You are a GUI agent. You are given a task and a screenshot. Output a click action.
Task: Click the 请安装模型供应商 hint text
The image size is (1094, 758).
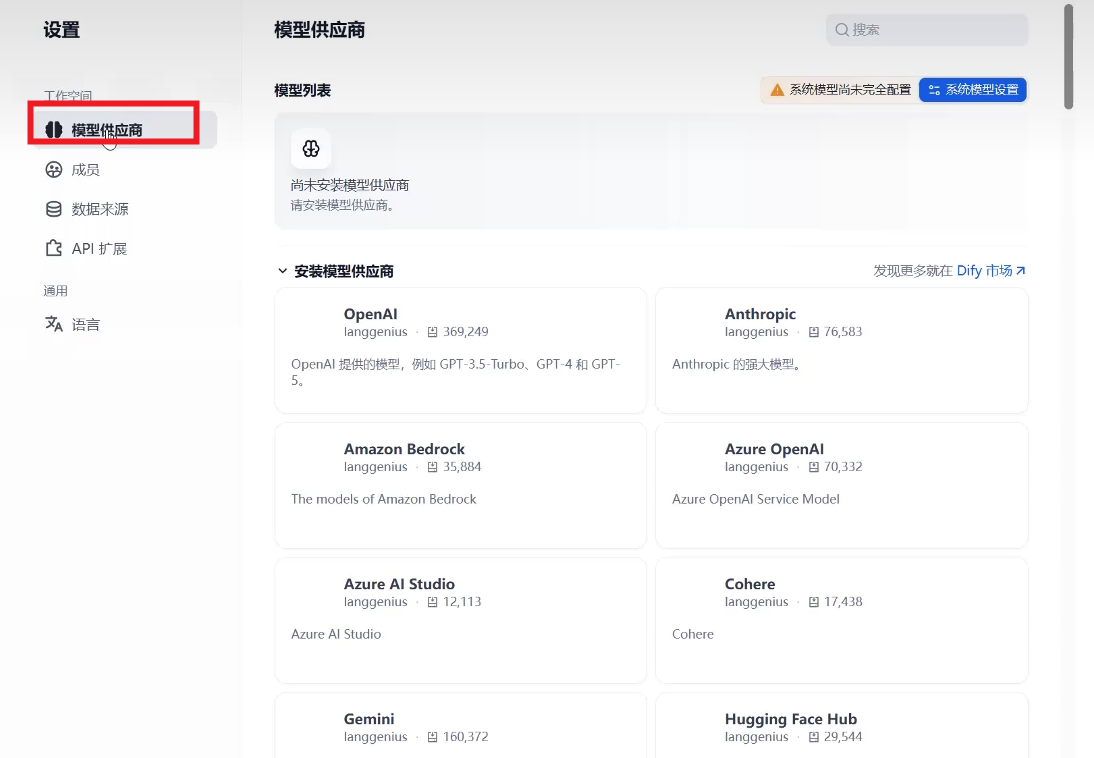point(343,205)
